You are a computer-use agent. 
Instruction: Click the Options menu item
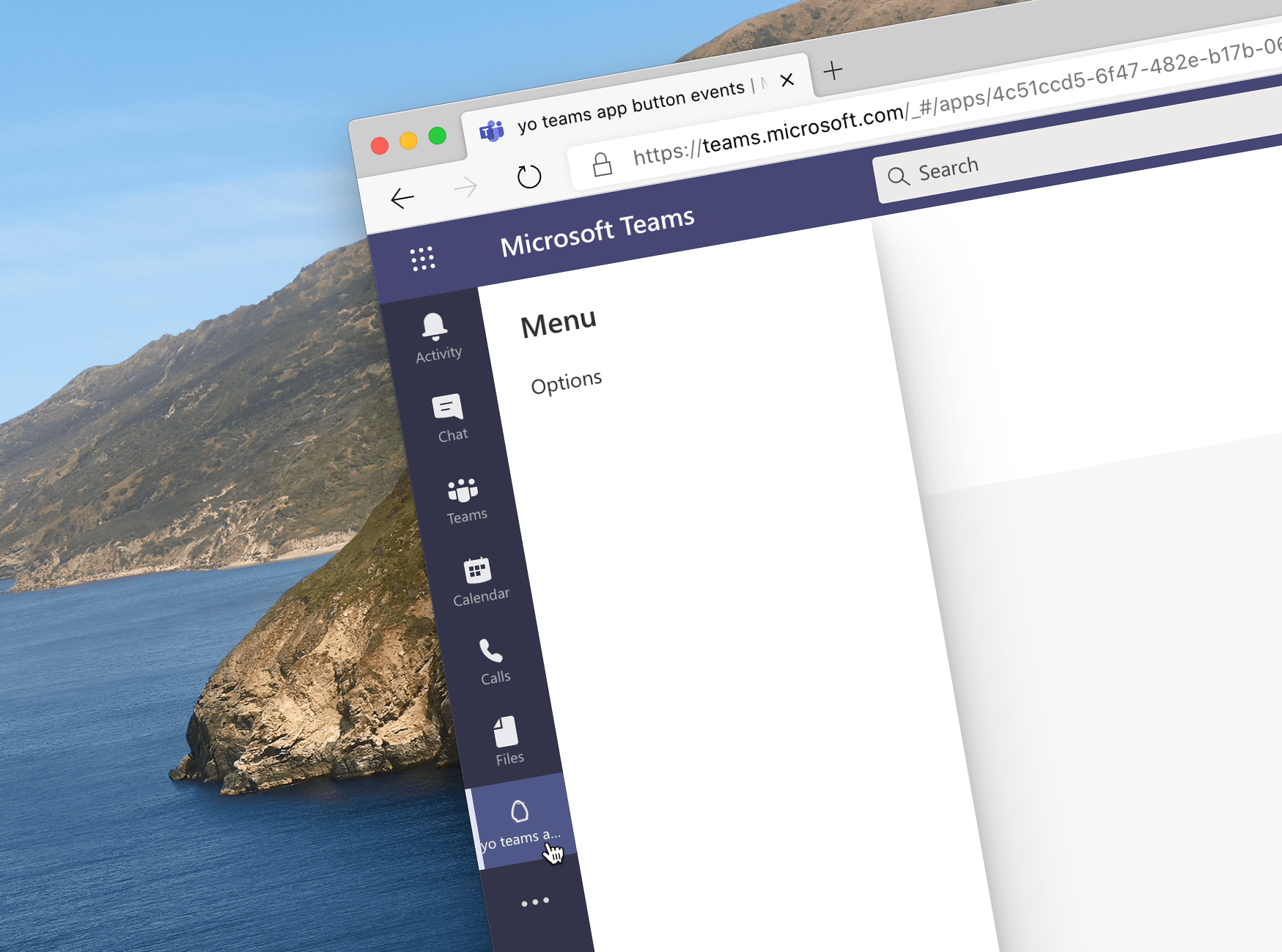tap(567, 383)
